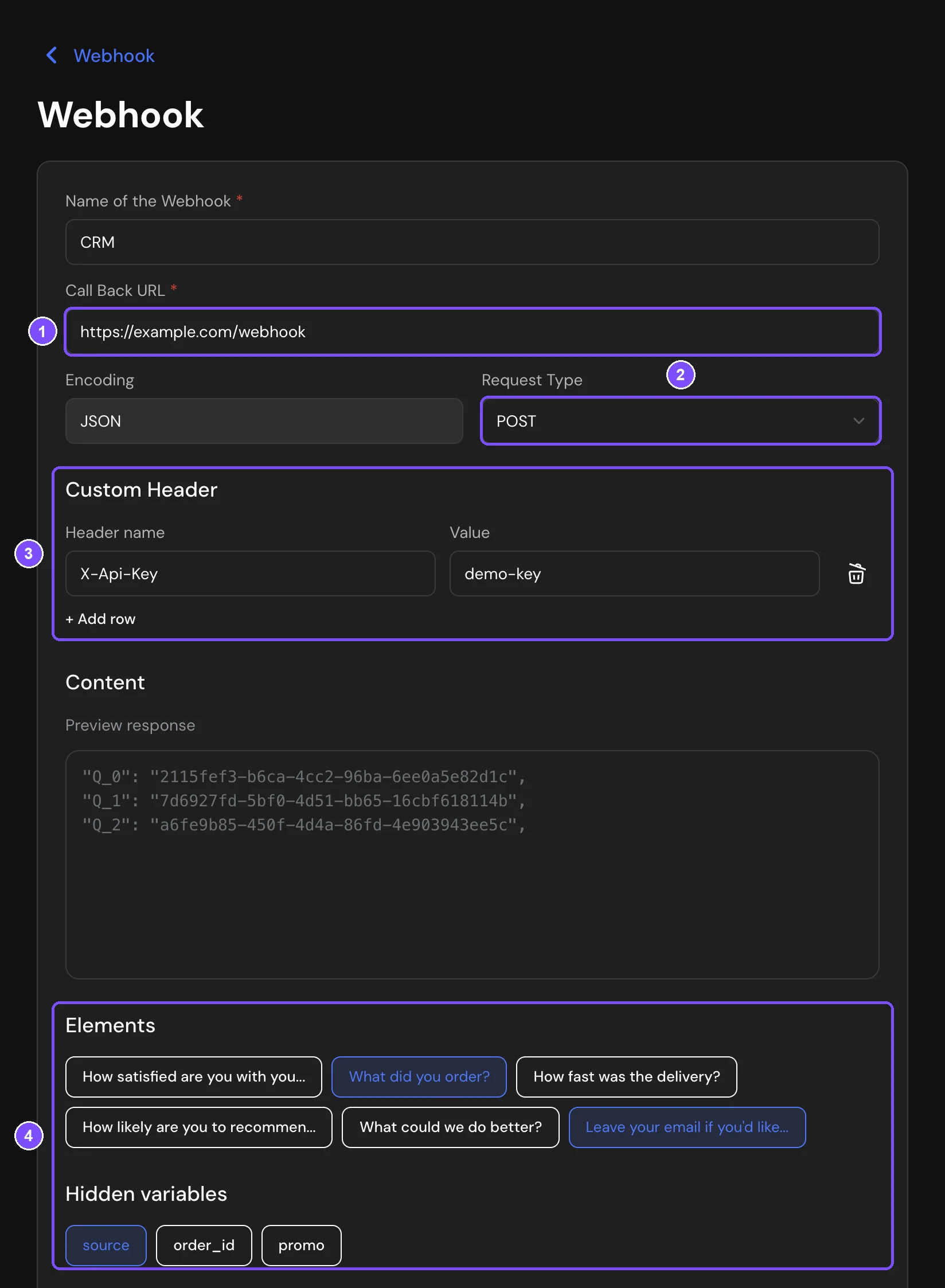Screen dimensions: 945x1288
Task: Click the Preview response label
Action: tap(130, 725)
